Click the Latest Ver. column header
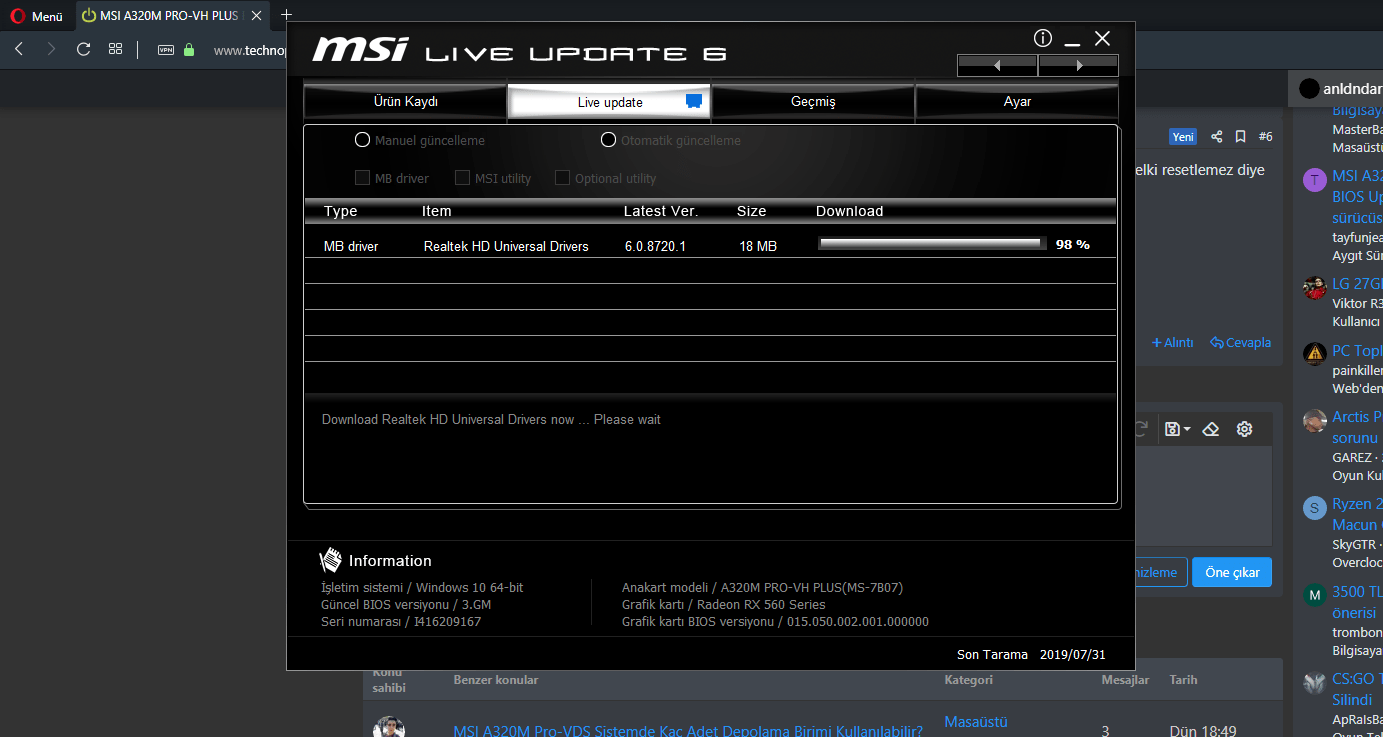 point(661,211)
